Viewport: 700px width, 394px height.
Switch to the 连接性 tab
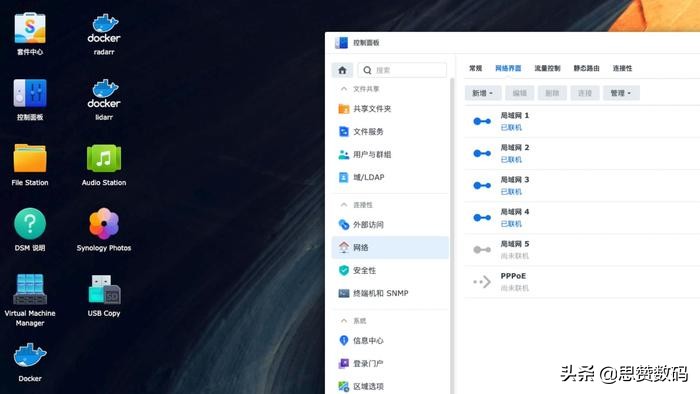622,68
